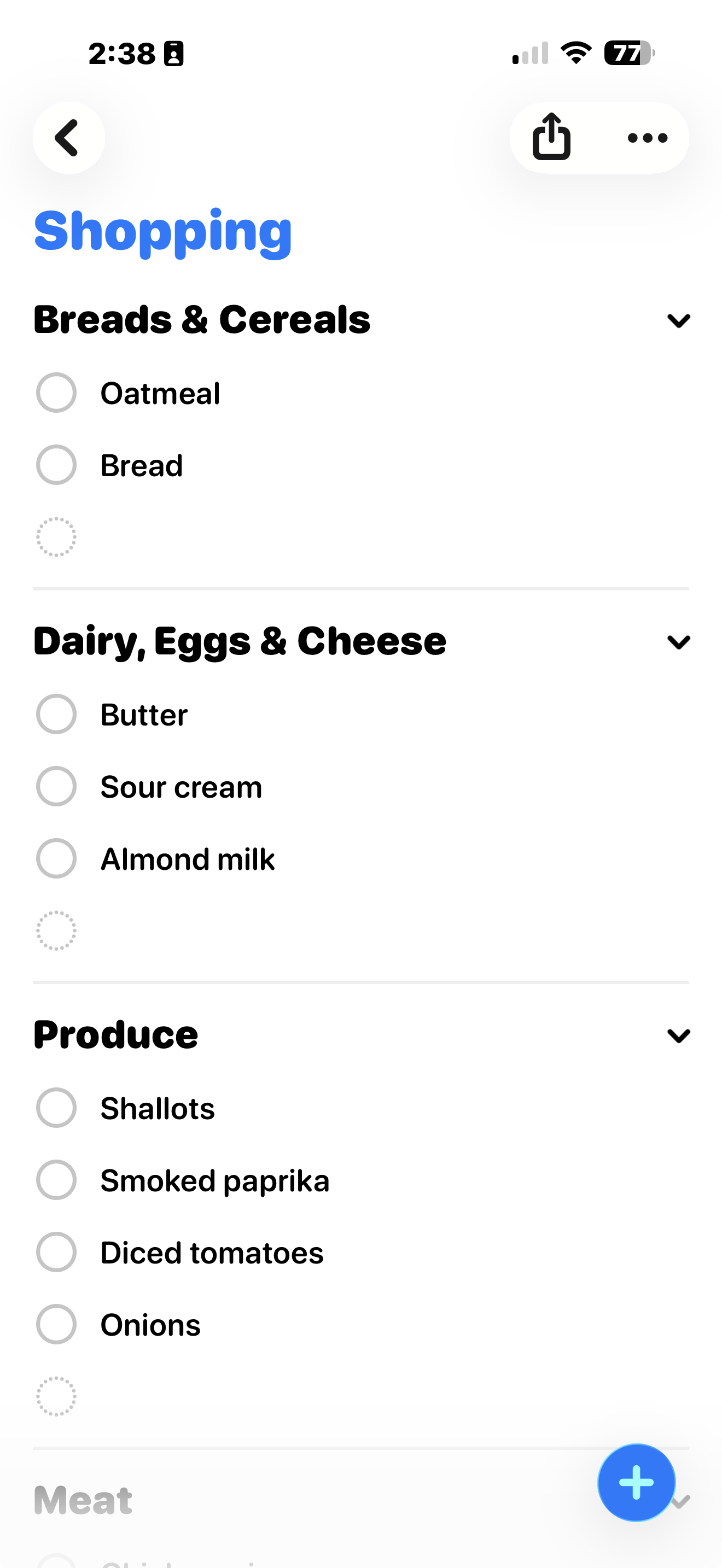The width and height of the screenshot is (722, 1568).
Task: Check off Almond milk
Action: [56, 858]
